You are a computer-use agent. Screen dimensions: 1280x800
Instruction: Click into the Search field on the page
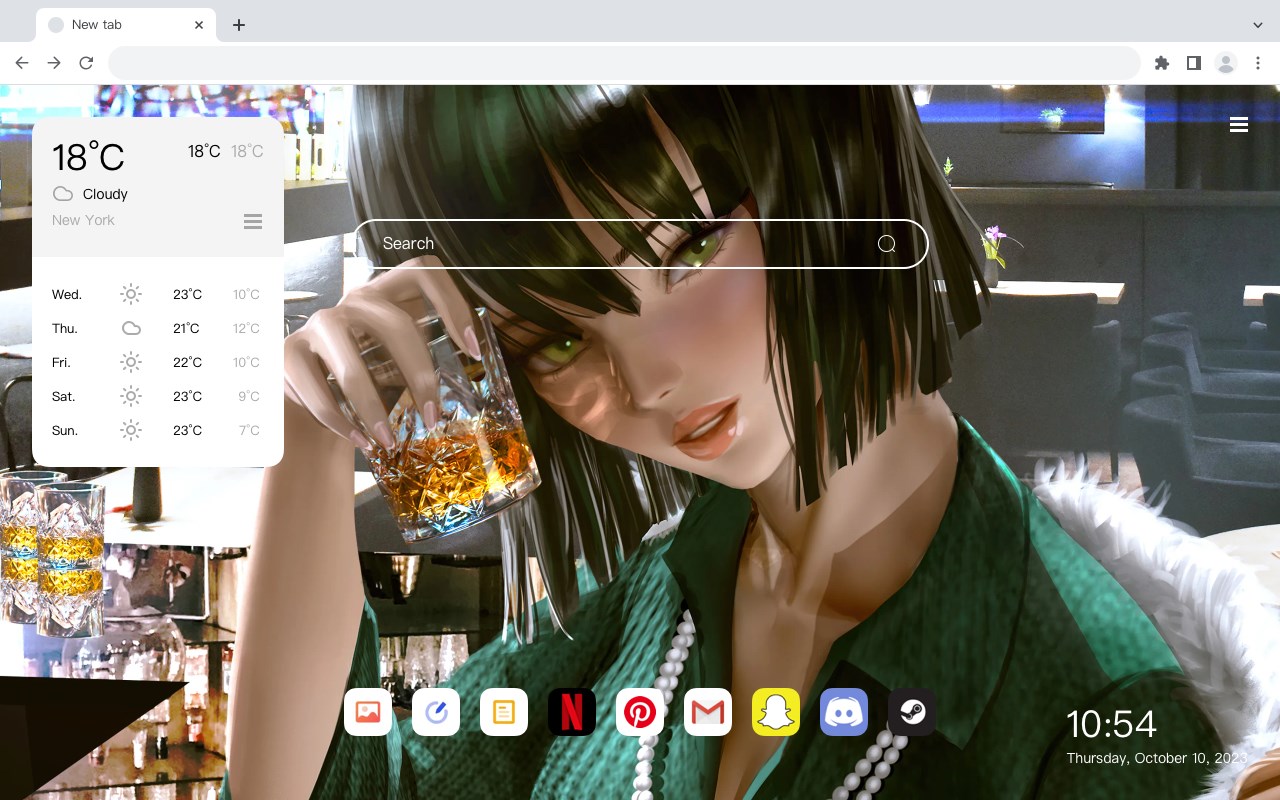641,244
